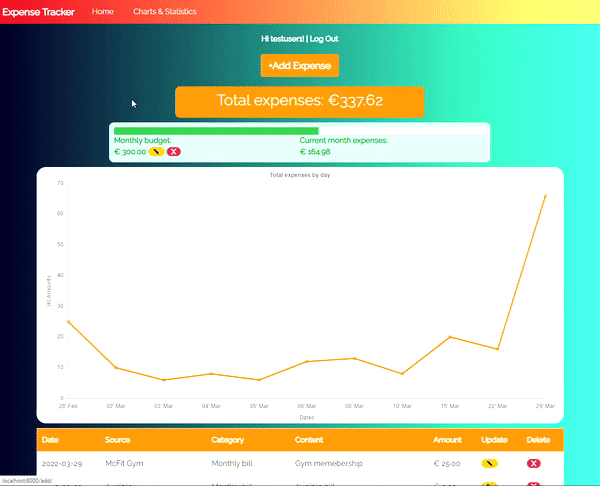600x486 pixels.
Task: Click the Monthly bill category cell for McFit Gym
Action: (232, 463)
